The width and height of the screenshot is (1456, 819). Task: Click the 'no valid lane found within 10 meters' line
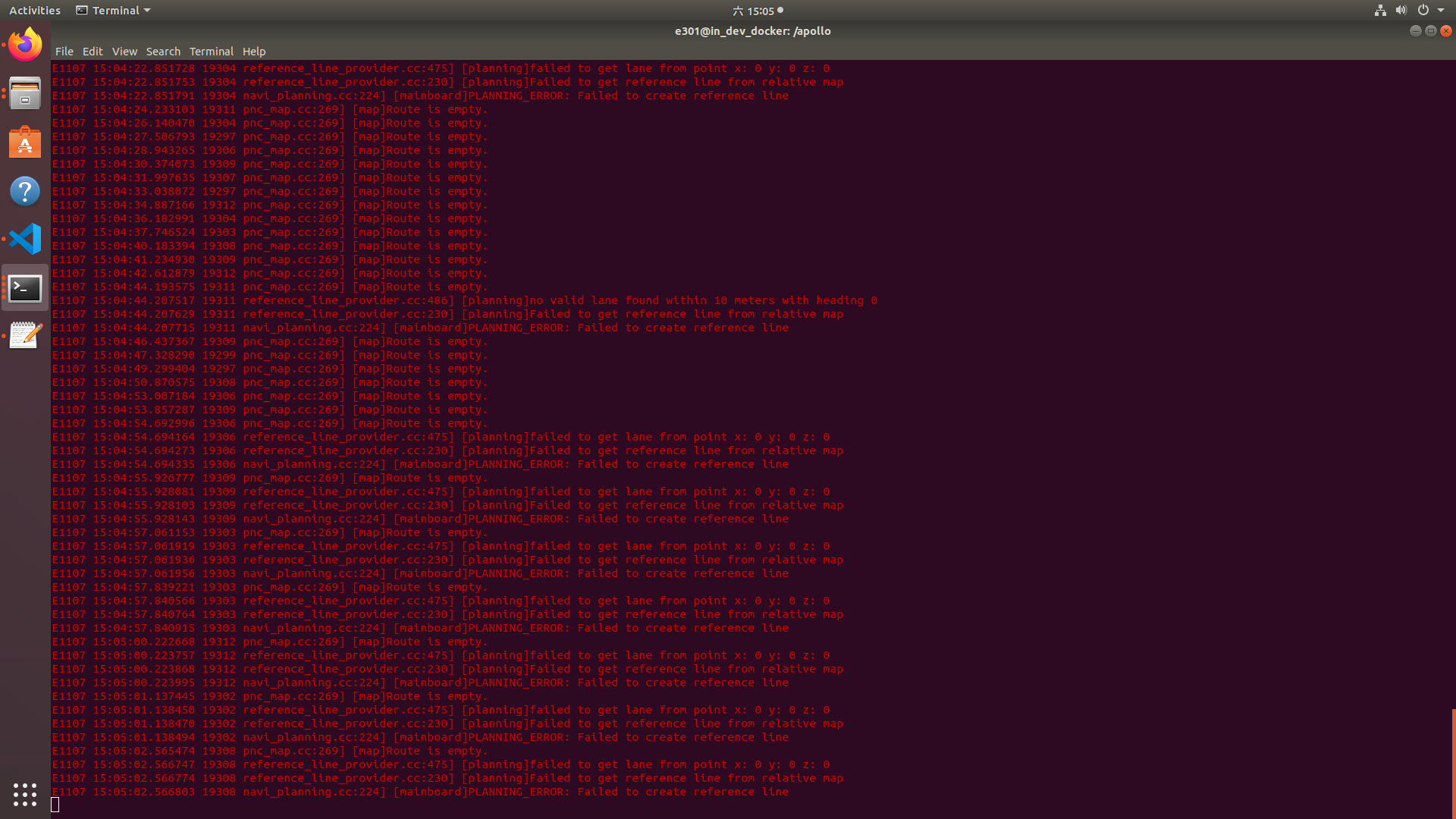point(464,301)
